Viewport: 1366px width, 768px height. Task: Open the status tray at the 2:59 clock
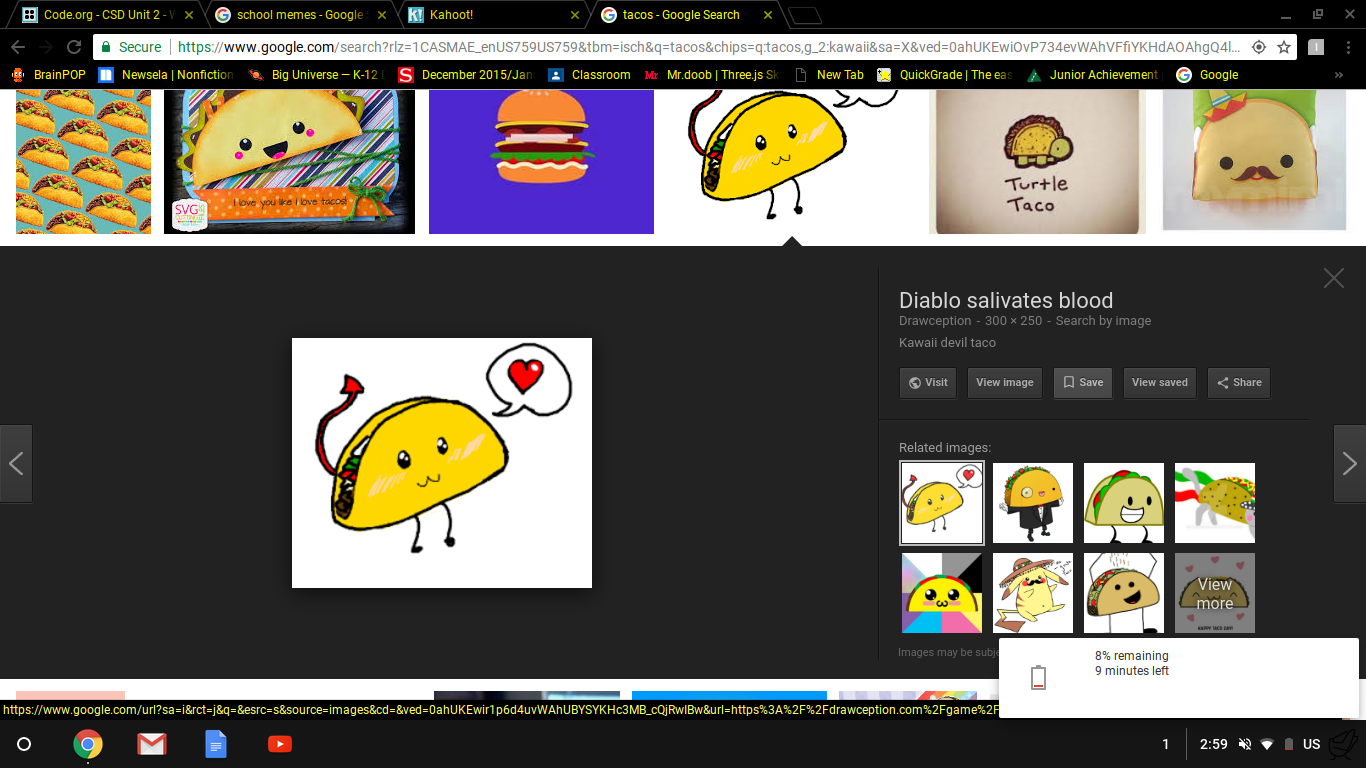click(x=1213, y=744)
